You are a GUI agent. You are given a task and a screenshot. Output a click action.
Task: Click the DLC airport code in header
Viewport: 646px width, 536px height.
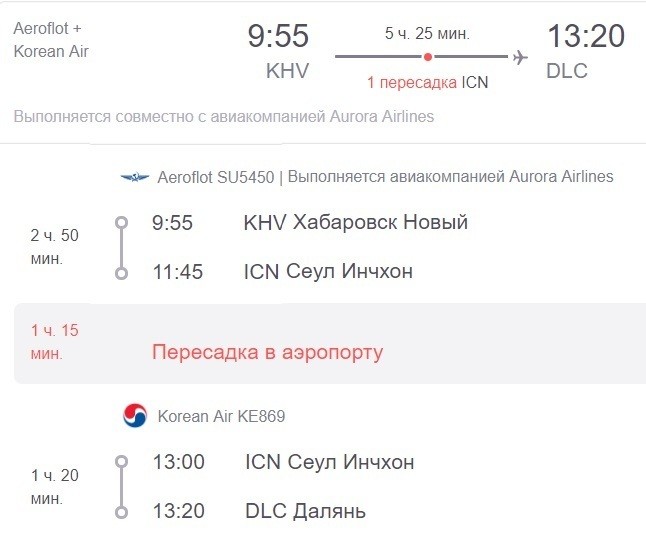(567, 72)
